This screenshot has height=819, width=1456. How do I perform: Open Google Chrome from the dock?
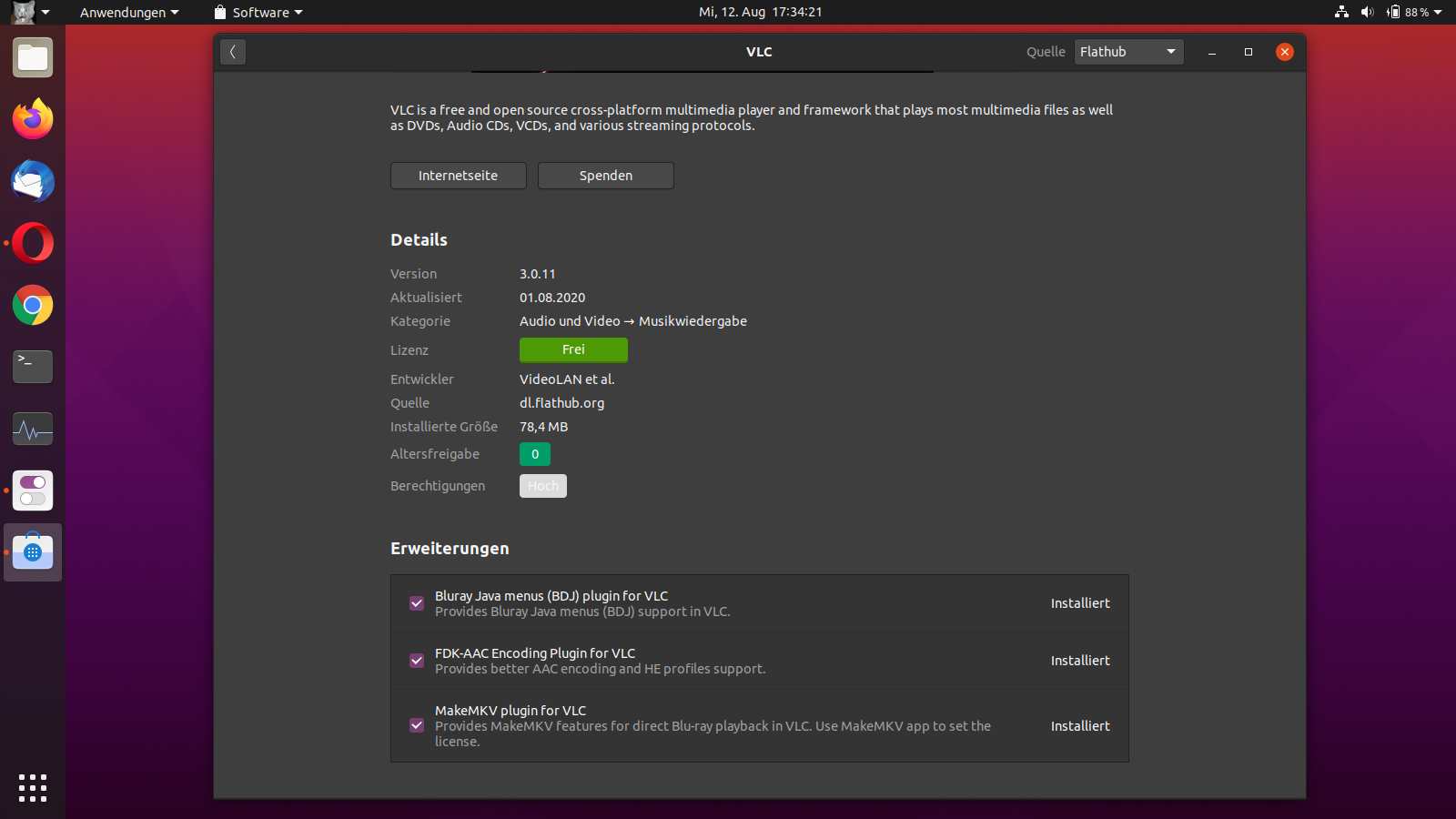33,305
